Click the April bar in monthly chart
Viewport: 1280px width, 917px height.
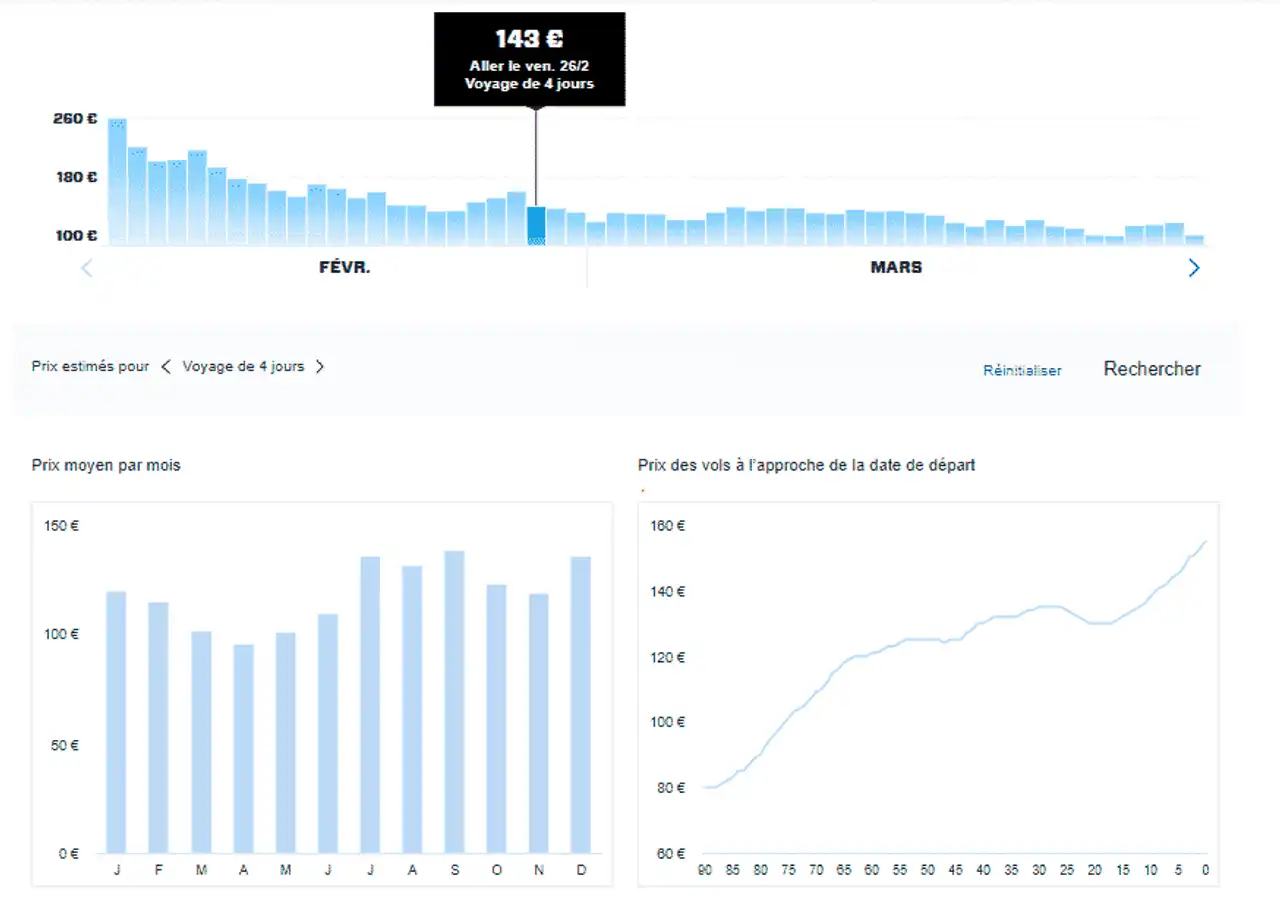[243, 748]
